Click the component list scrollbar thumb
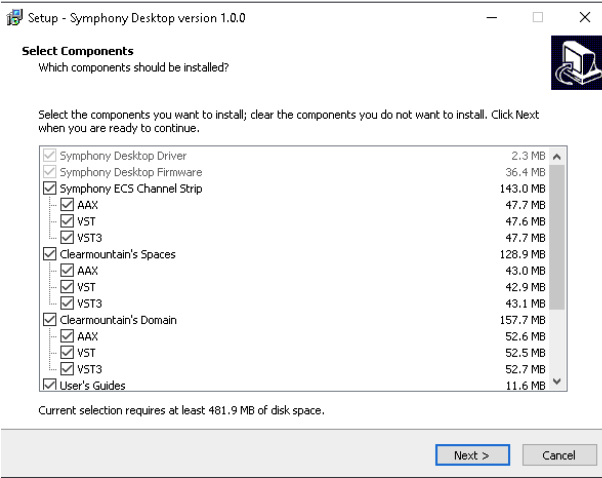 coord(557,237)
